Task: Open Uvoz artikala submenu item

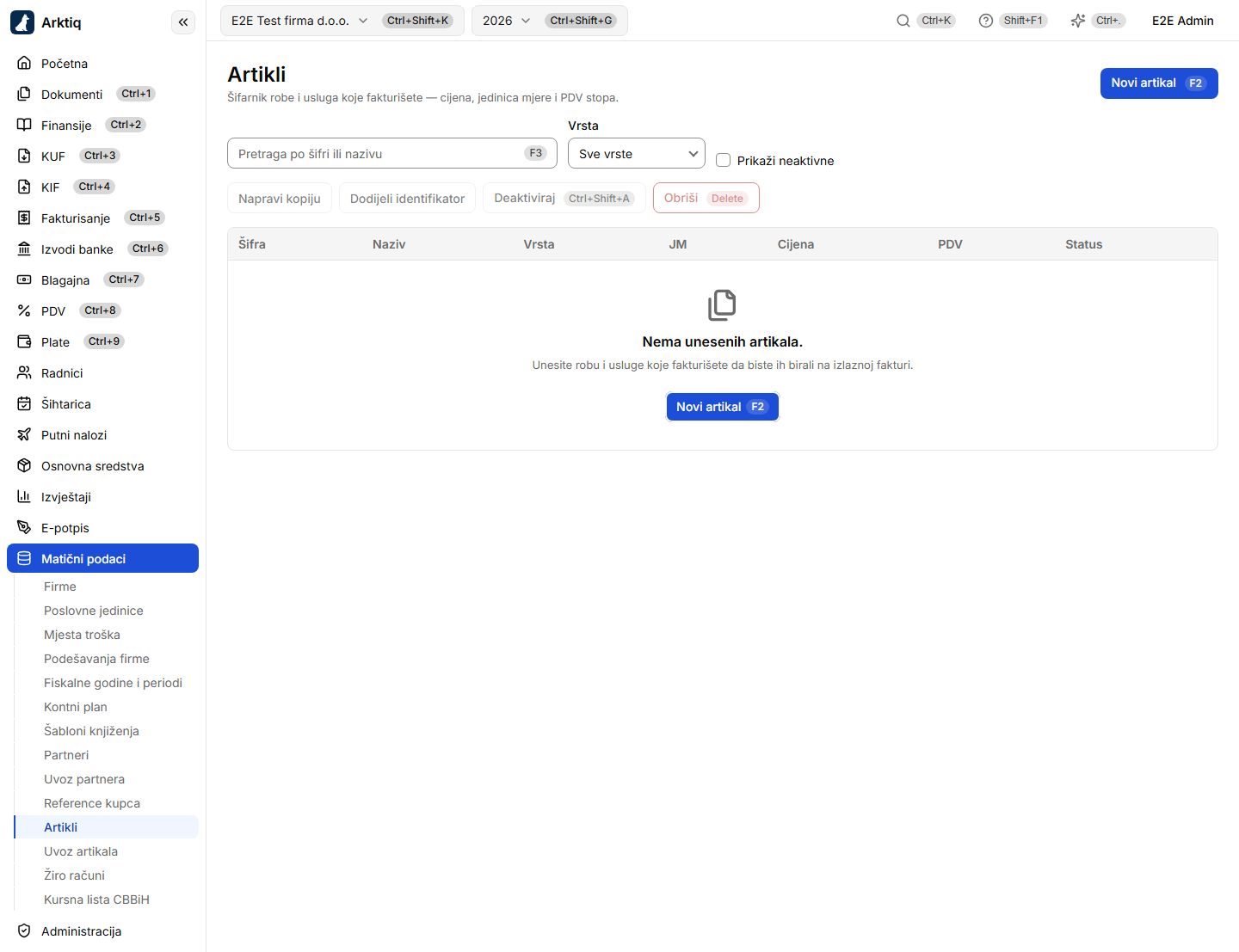Action: (107, 851)
